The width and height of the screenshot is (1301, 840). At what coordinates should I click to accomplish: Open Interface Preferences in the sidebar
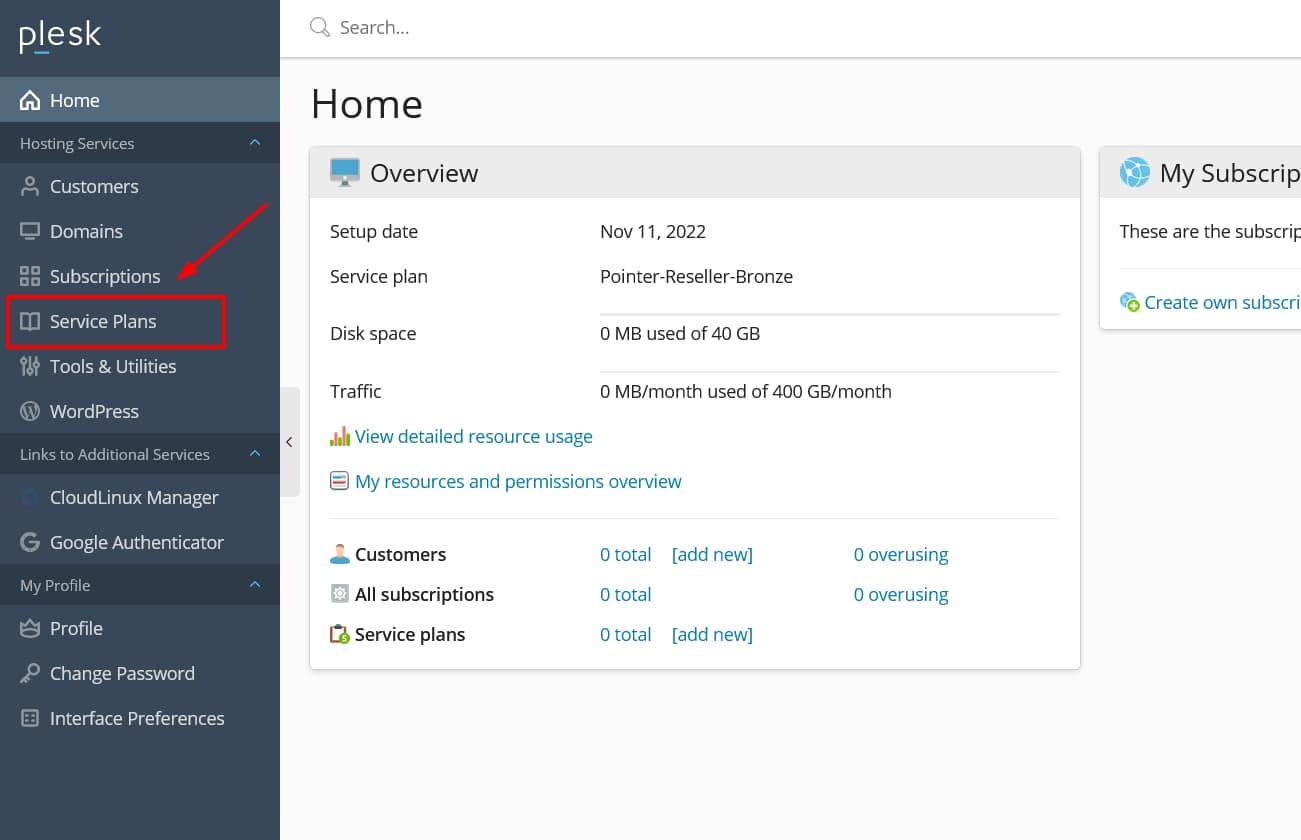point(140,718)
